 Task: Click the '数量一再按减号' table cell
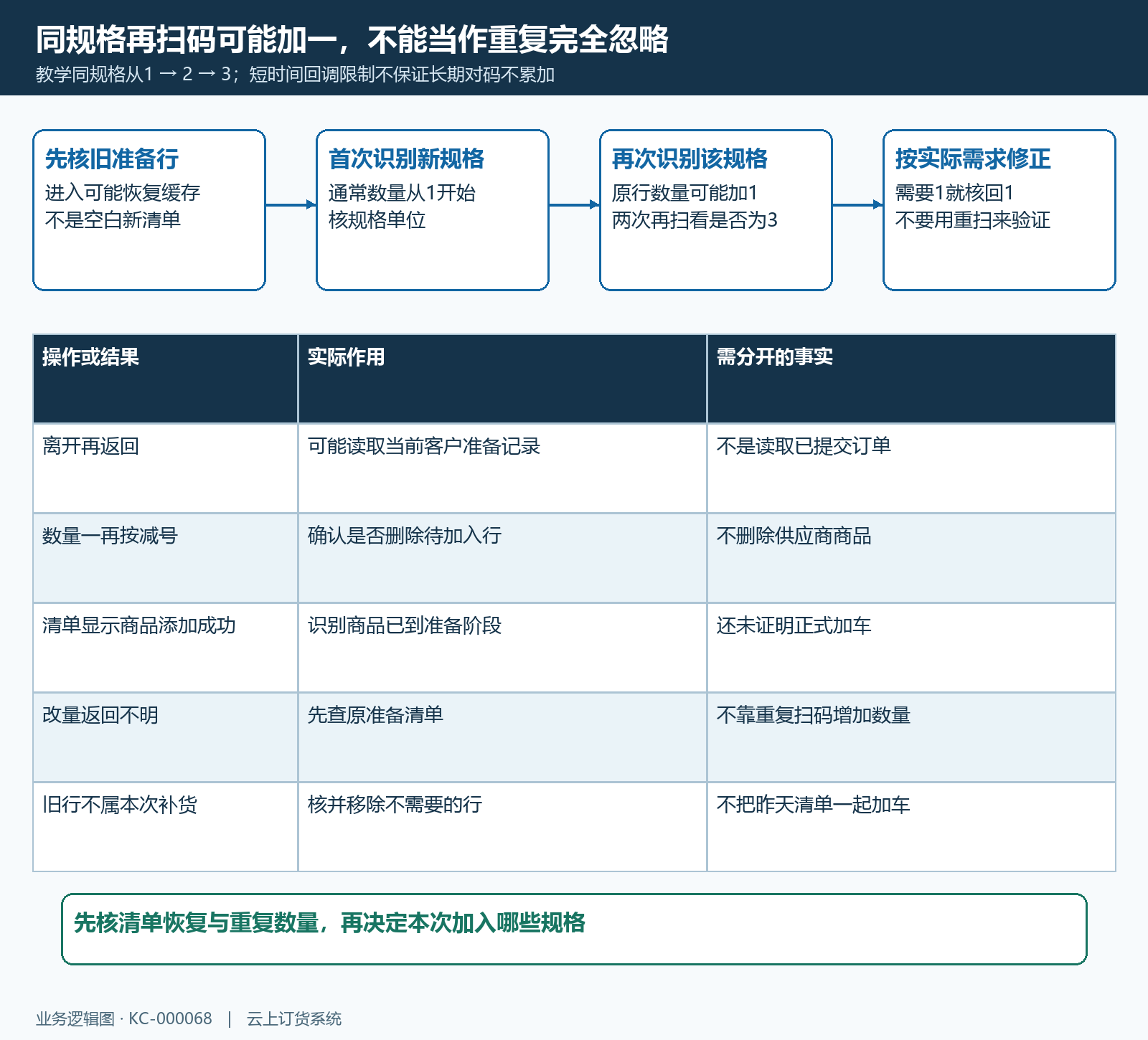tap(165, 558)
